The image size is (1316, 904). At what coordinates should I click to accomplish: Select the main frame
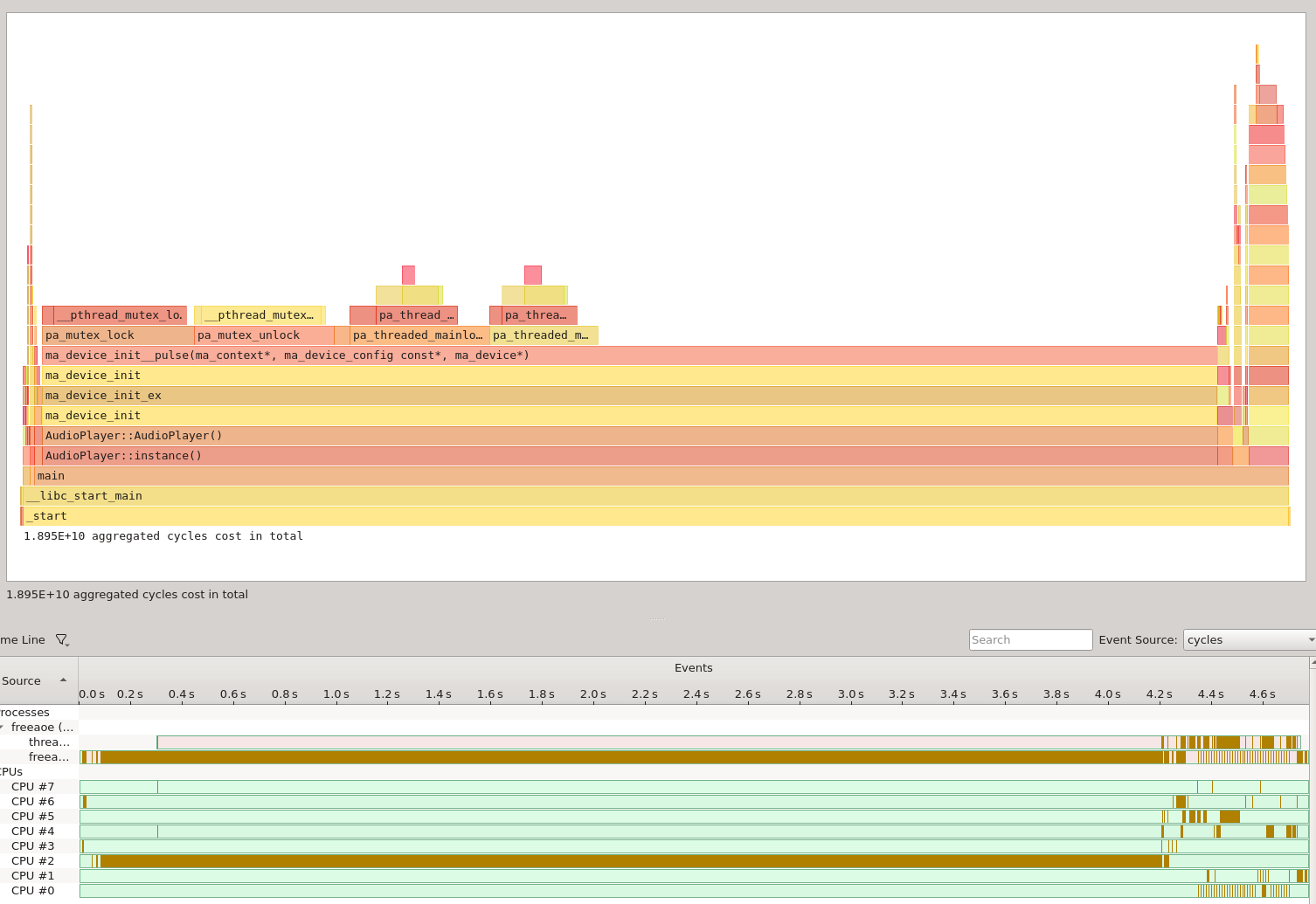click(350, 475)
